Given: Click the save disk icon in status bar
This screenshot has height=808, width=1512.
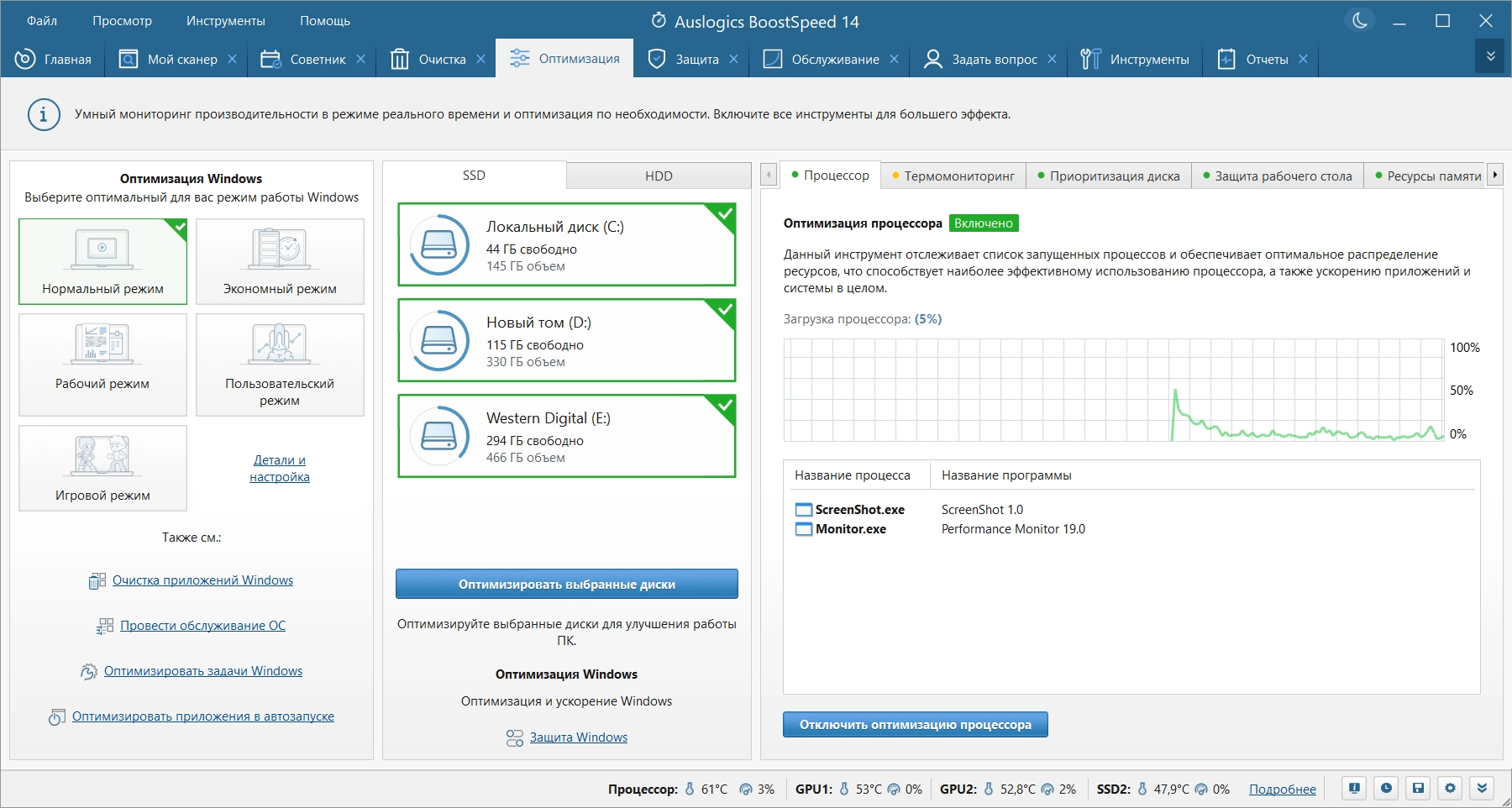Looking at the screenshot, I should click(1418, 788).
